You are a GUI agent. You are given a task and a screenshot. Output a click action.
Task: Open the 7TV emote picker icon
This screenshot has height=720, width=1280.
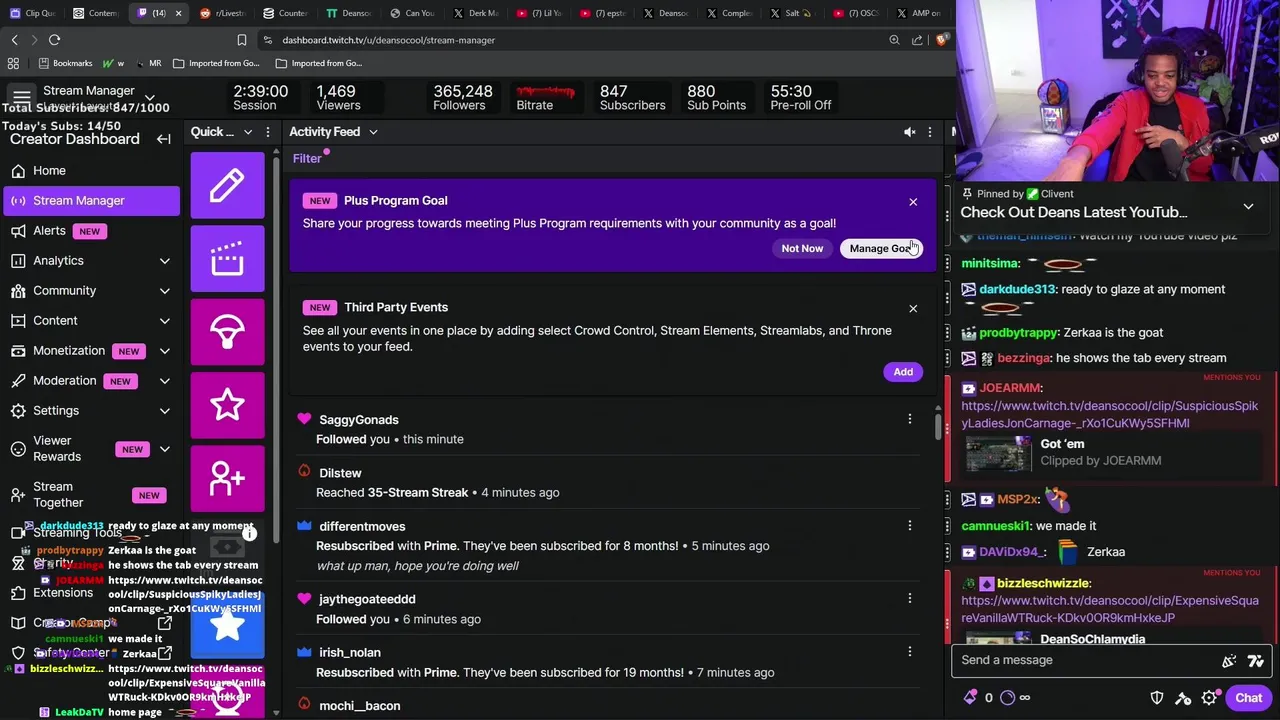[1256, 660]
